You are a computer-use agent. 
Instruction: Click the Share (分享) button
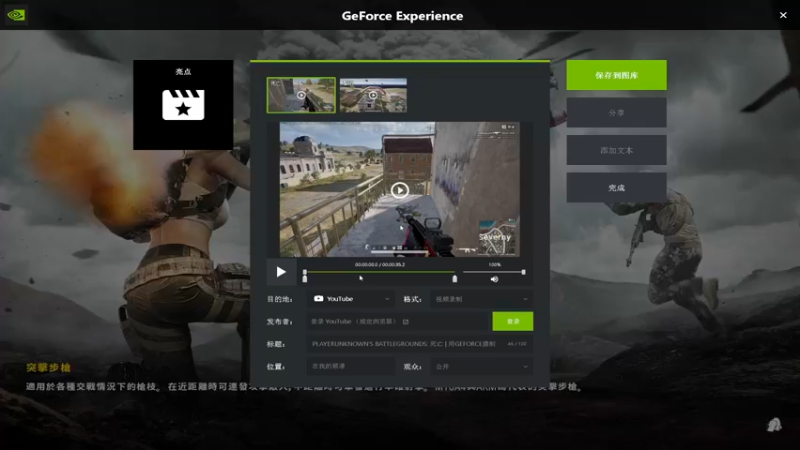coord(616,112)
